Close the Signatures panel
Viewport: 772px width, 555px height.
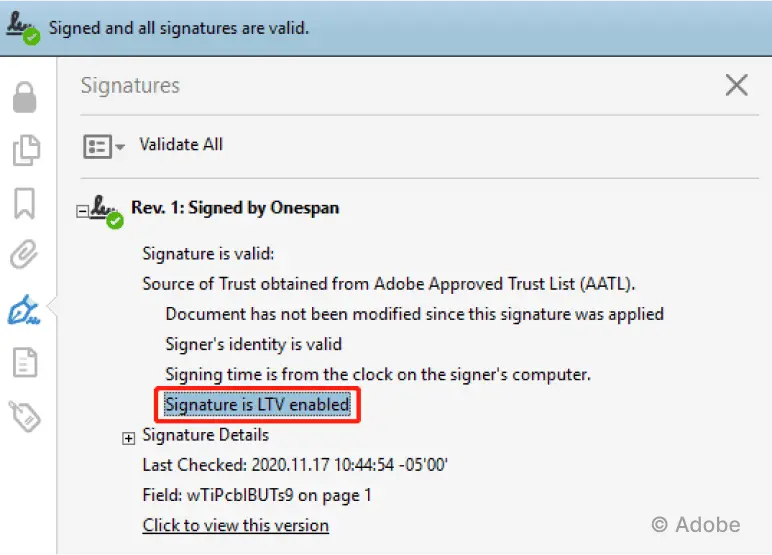(x=736, y=85)
